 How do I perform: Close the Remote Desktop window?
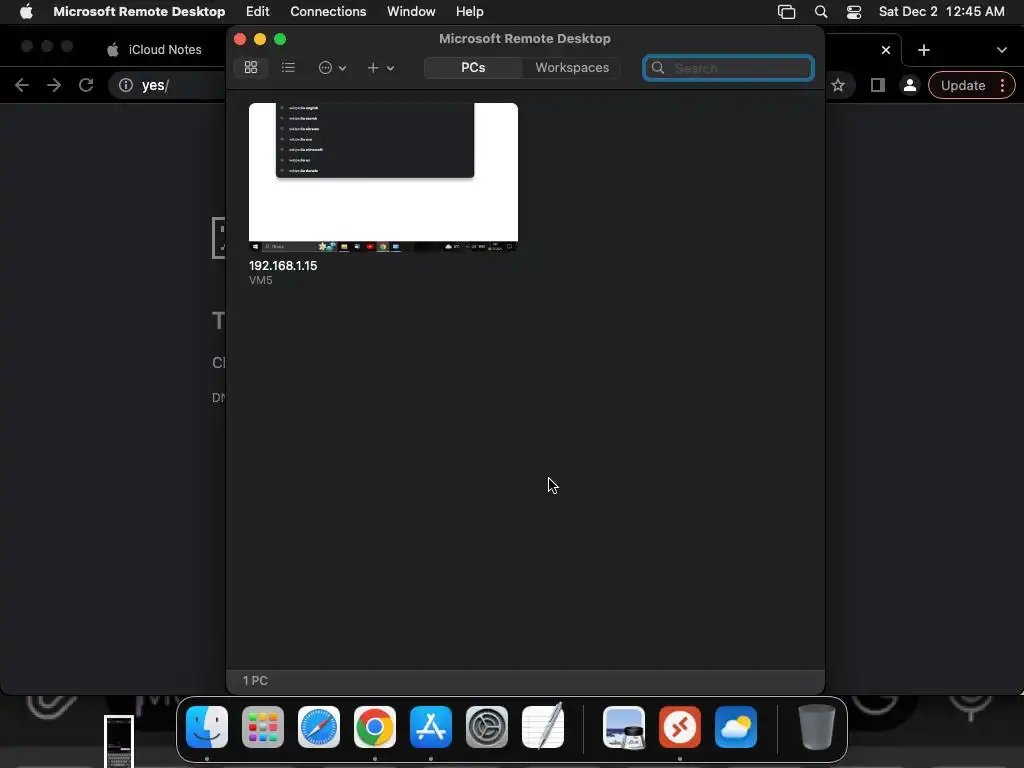point(240,39)
